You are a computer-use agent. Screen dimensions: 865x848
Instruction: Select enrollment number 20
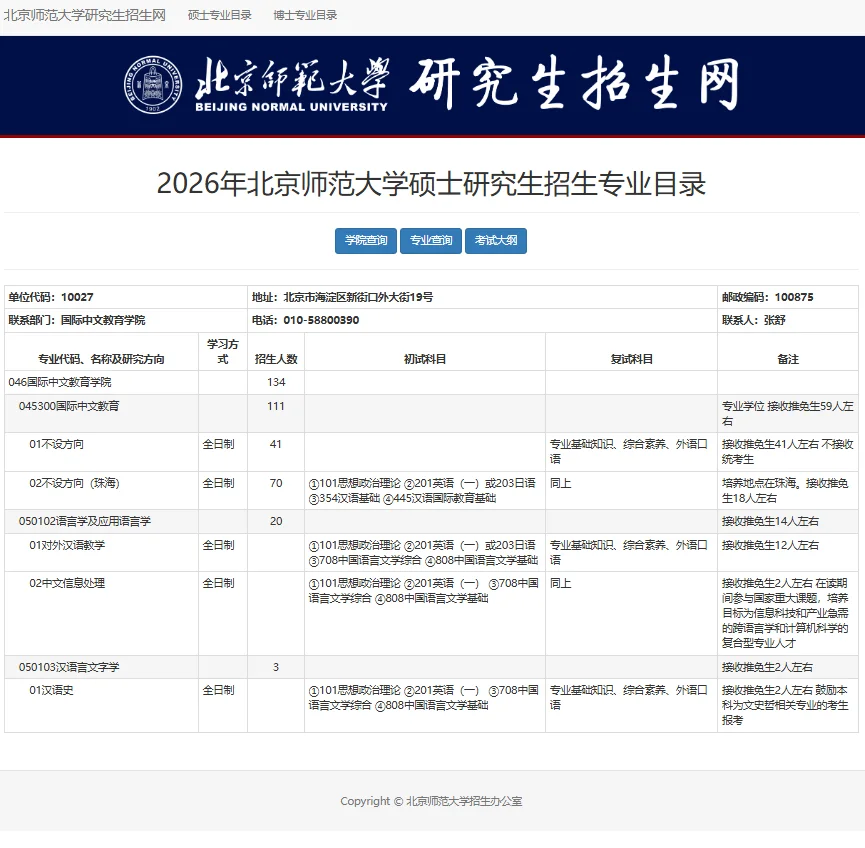click(x=276, y=521)
